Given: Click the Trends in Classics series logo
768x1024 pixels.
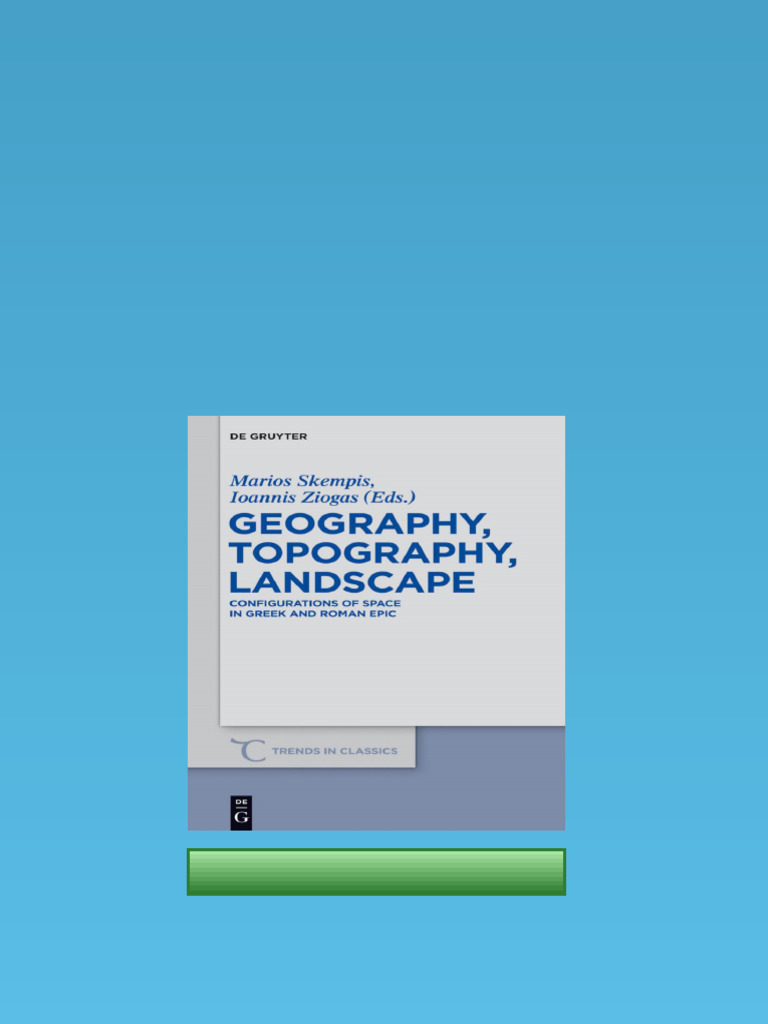Looking at the screenshot, I should (x=248, y=750).
